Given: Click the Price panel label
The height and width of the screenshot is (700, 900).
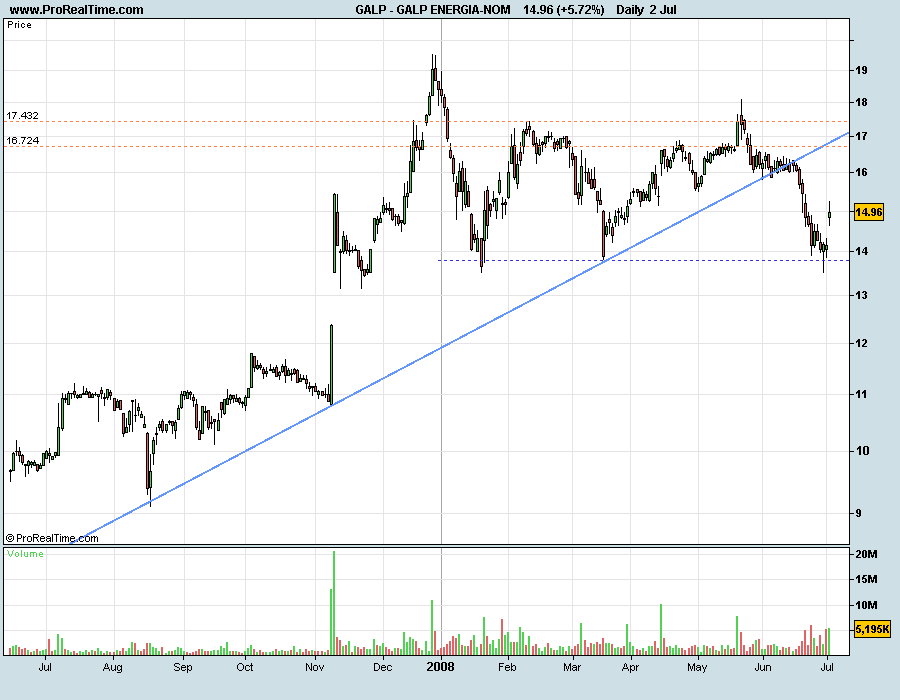Looking at the screenshot, I should [x=19, y=25].
